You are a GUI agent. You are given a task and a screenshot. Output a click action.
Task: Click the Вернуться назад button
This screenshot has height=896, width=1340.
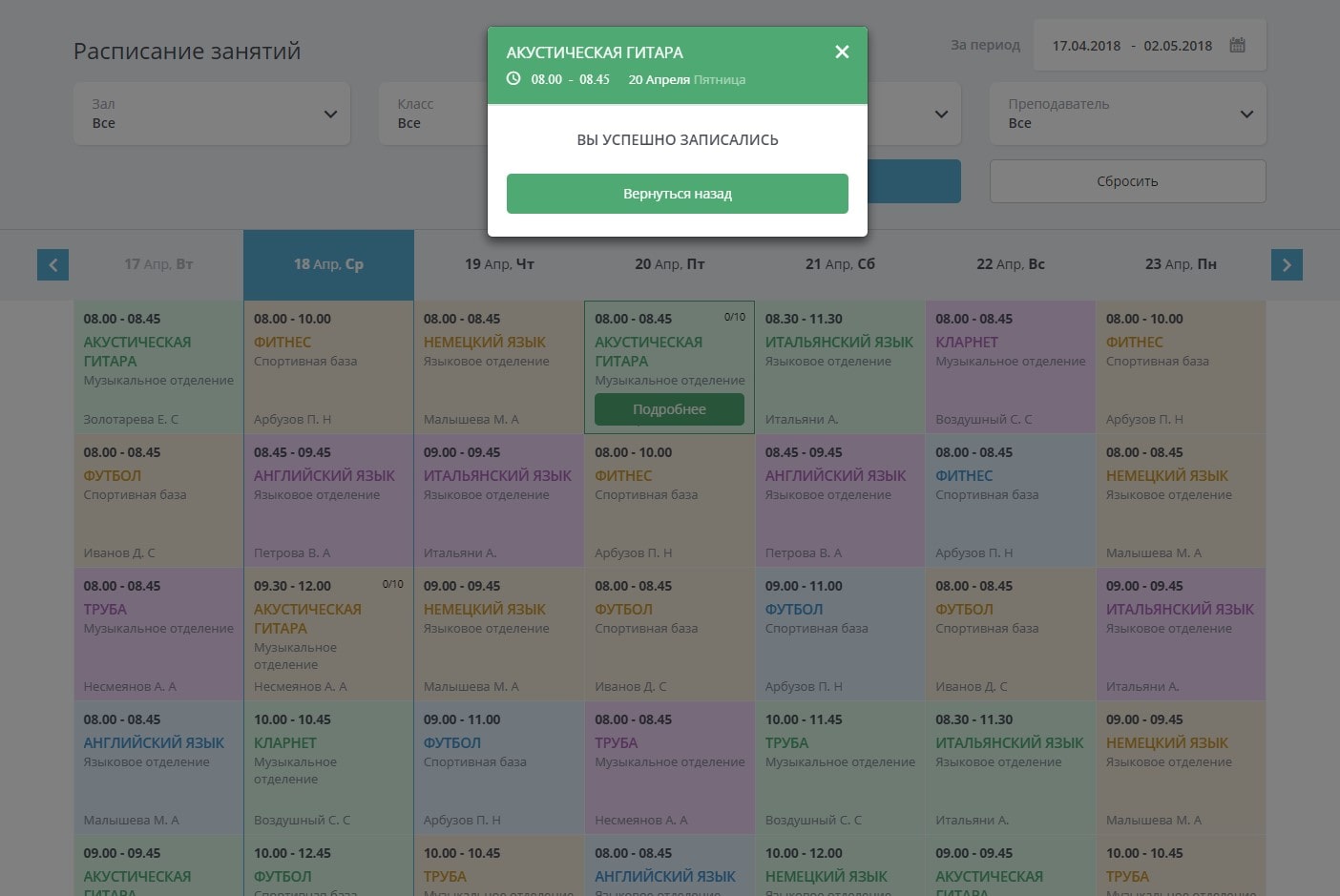click(677, 194)
